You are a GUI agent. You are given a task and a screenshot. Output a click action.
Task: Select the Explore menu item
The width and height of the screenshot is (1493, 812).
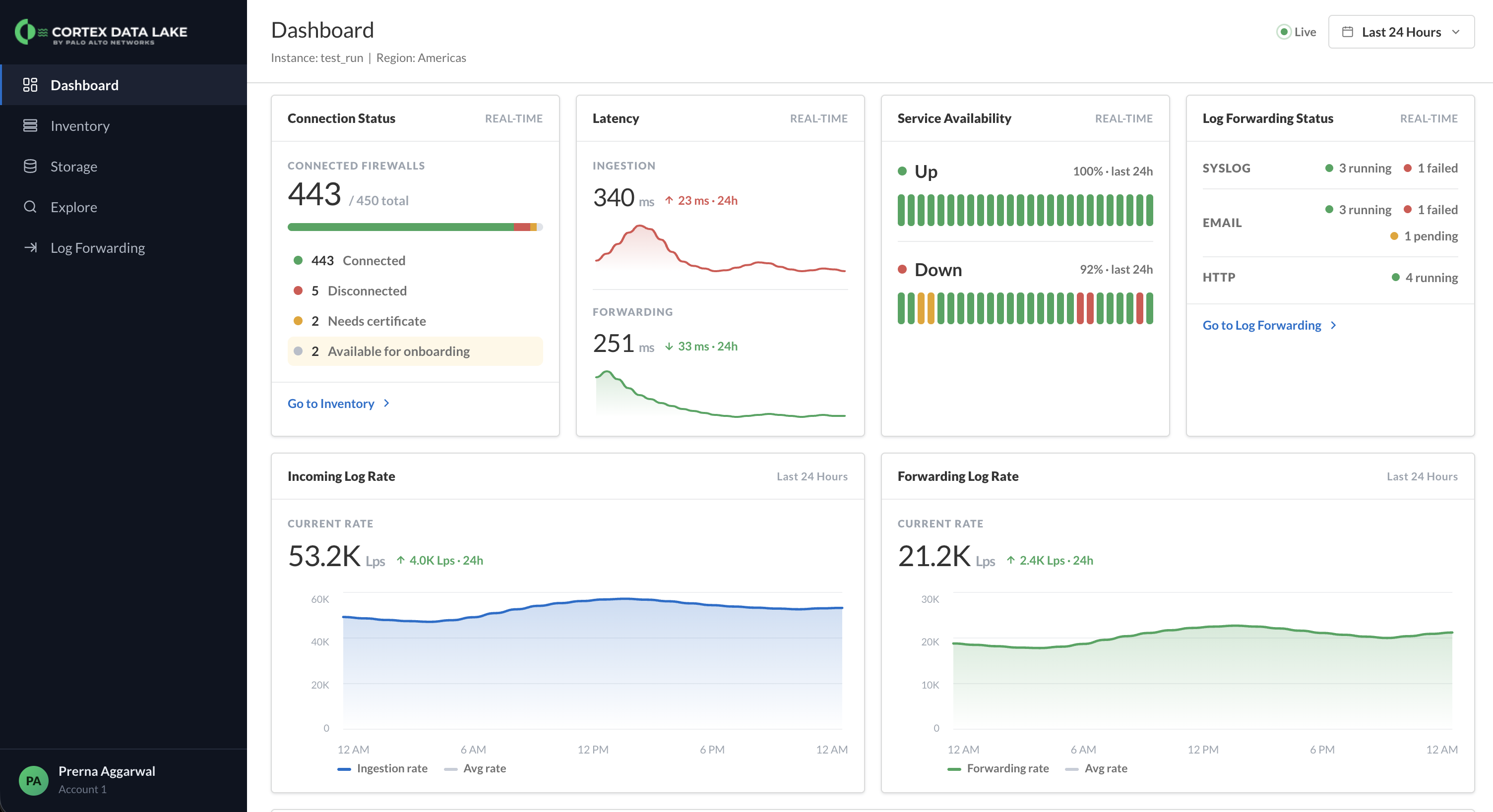click(124, 207)
